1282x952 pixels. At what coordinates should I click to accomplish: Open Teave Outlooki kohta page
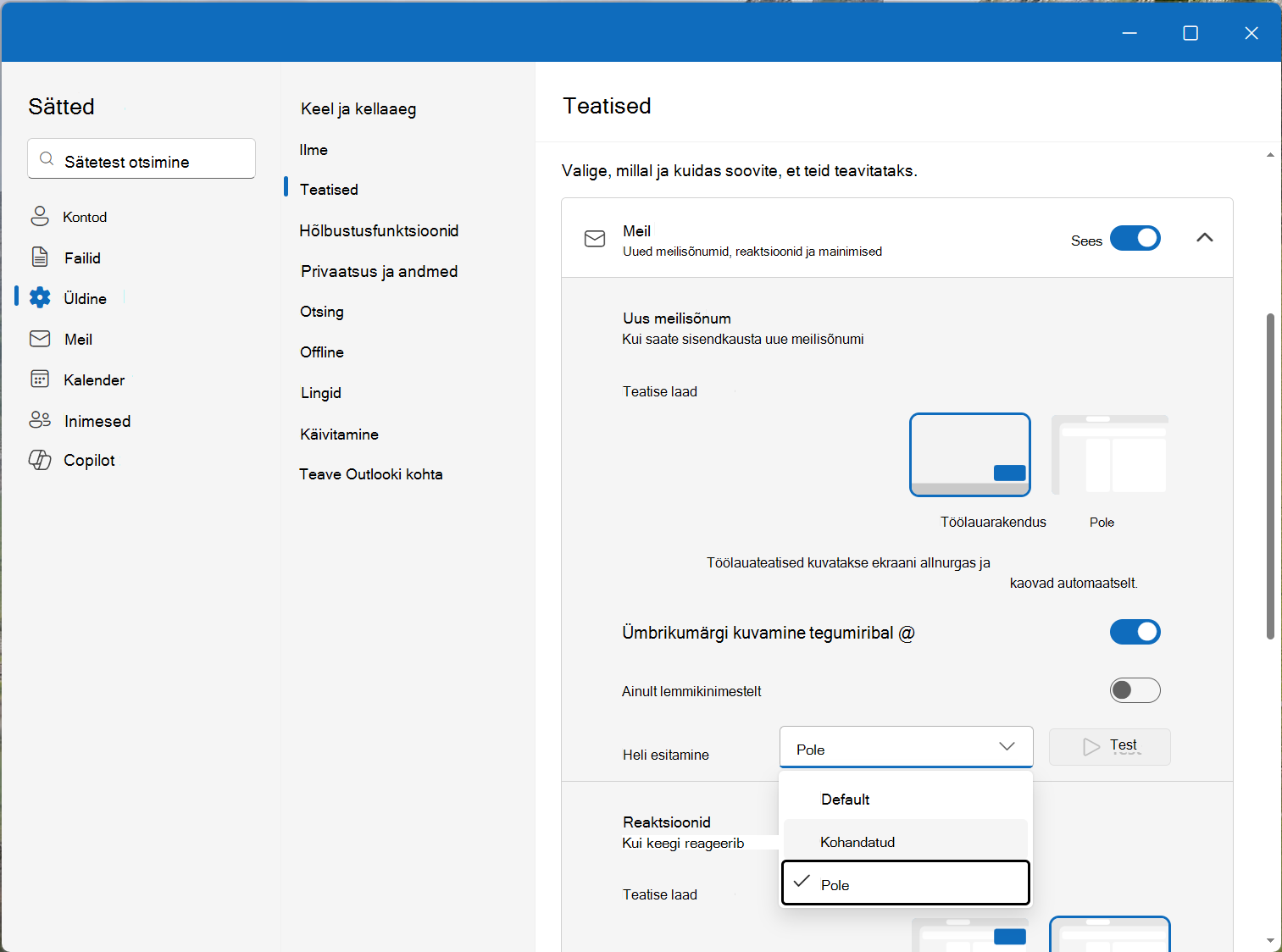pos(371,474)
